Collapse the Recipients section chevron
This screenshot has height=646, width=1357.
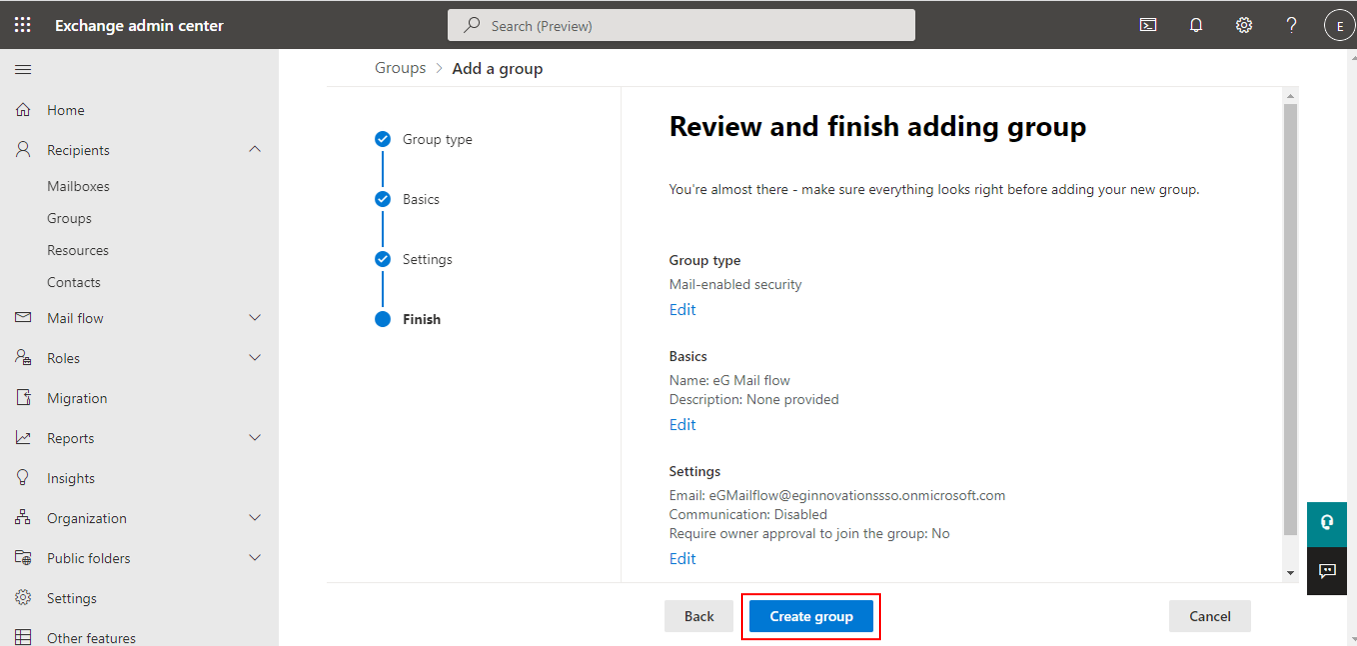[255, 149]
